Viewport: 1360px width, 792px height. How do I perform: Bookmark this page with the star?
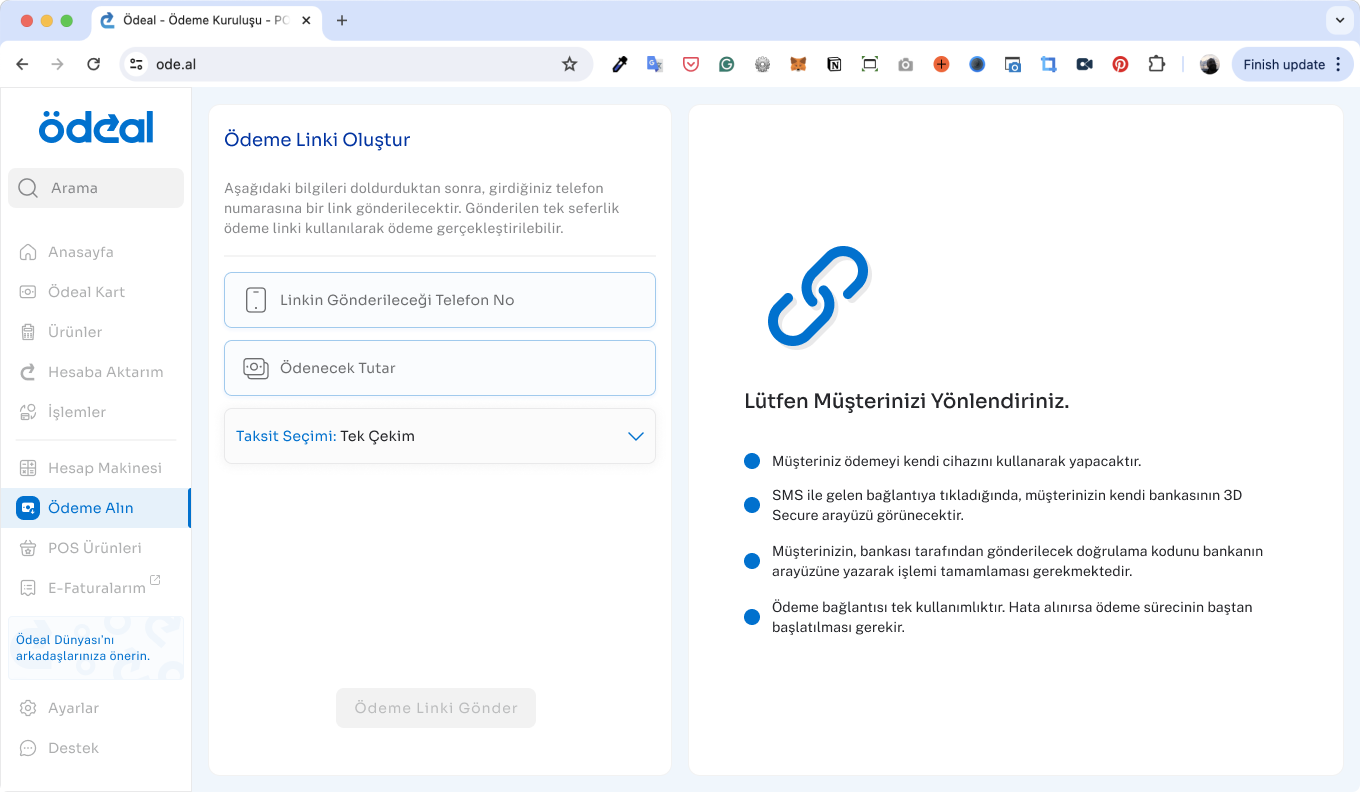[x=569, y=64]
